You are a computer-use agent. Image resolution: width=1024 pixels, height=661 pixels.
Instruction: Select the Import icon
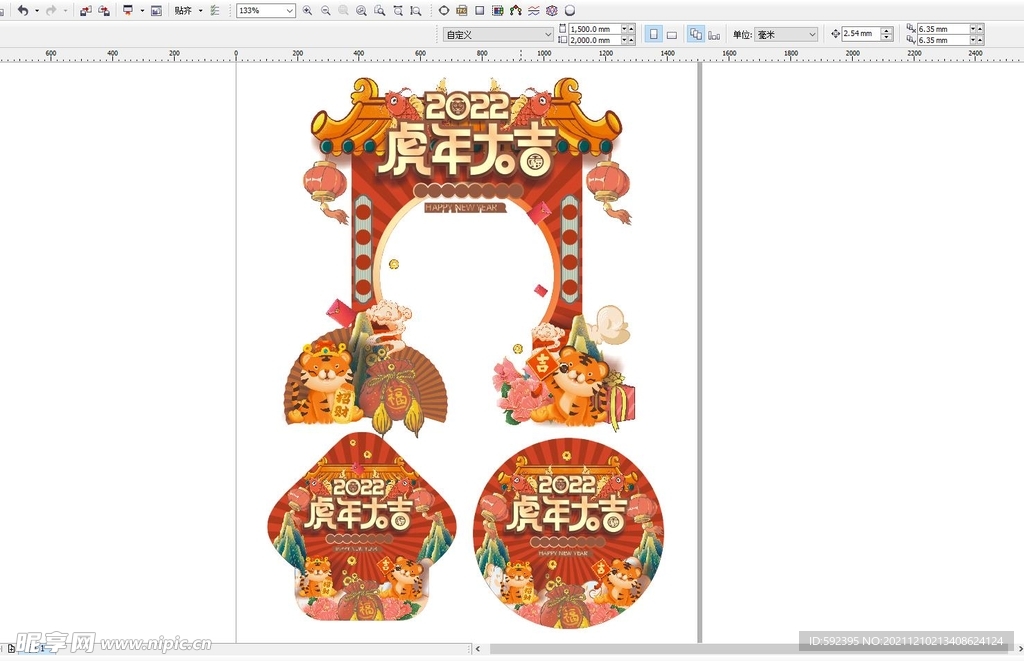[85, 10]
